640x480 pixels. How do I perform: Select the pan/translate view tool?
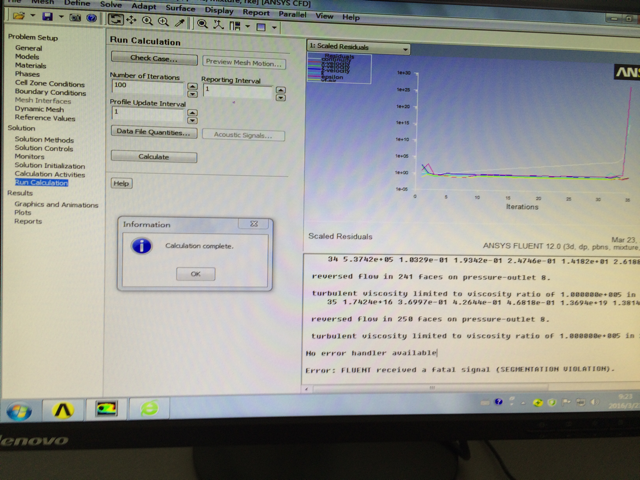click(x=131, y=20)
